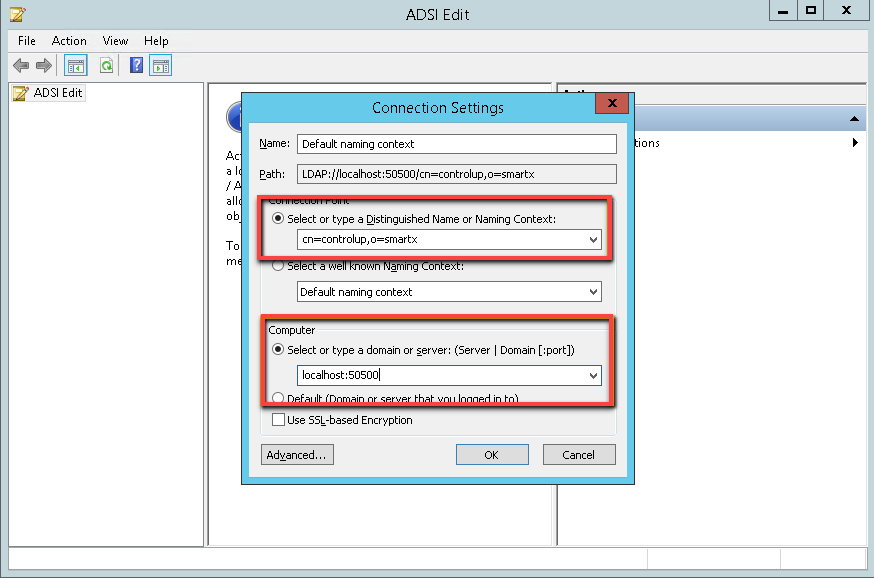The image size is (874, 578).
Task: Click the ADSI Edit app icon in title bar
Action: (17, 14)
